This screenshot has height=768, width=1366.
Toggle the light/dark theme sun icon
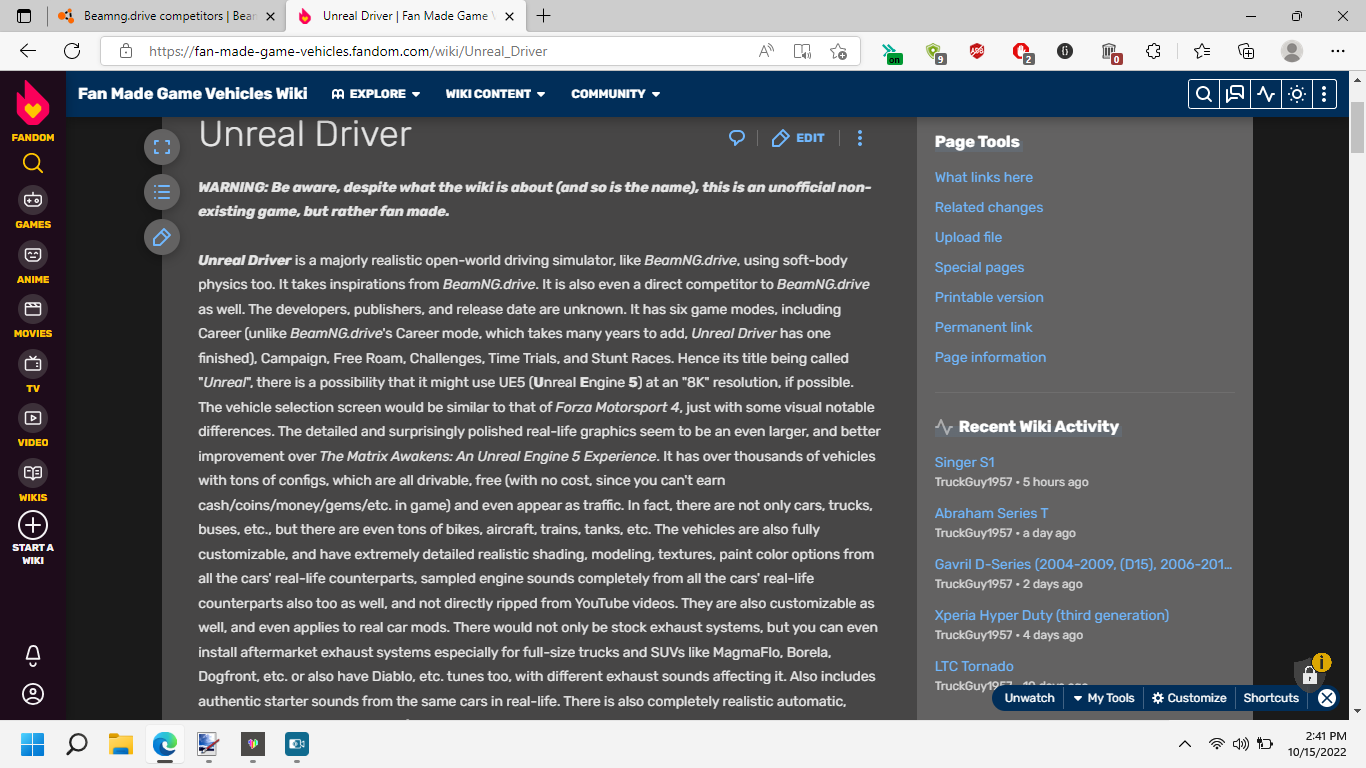tap(1297, 94)
